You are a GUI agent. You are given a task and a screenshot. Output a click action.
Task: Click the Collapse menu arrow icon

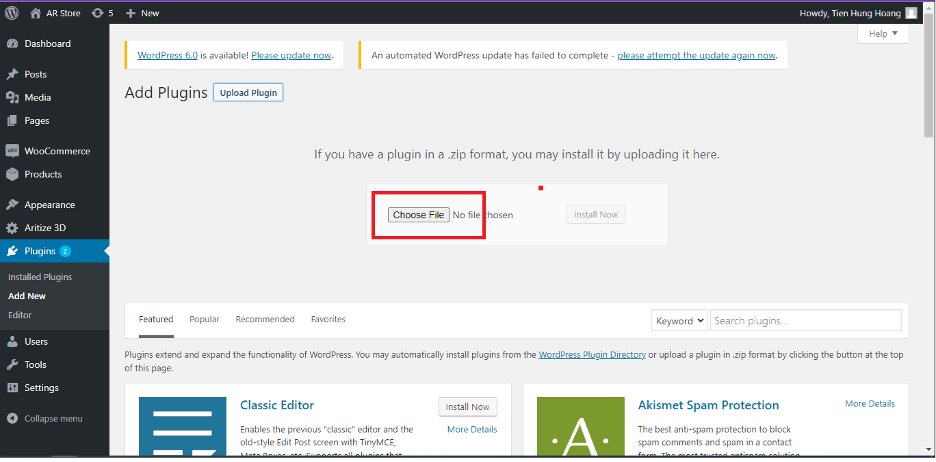click(12, 418)
